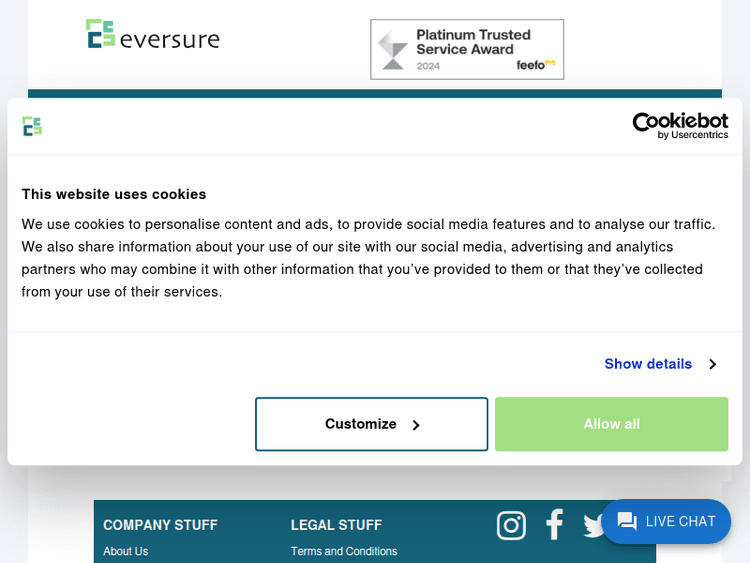Open the Instagram social icon
Image resolution: width=750 pixels, height=563 pixels.
point(511,525)
